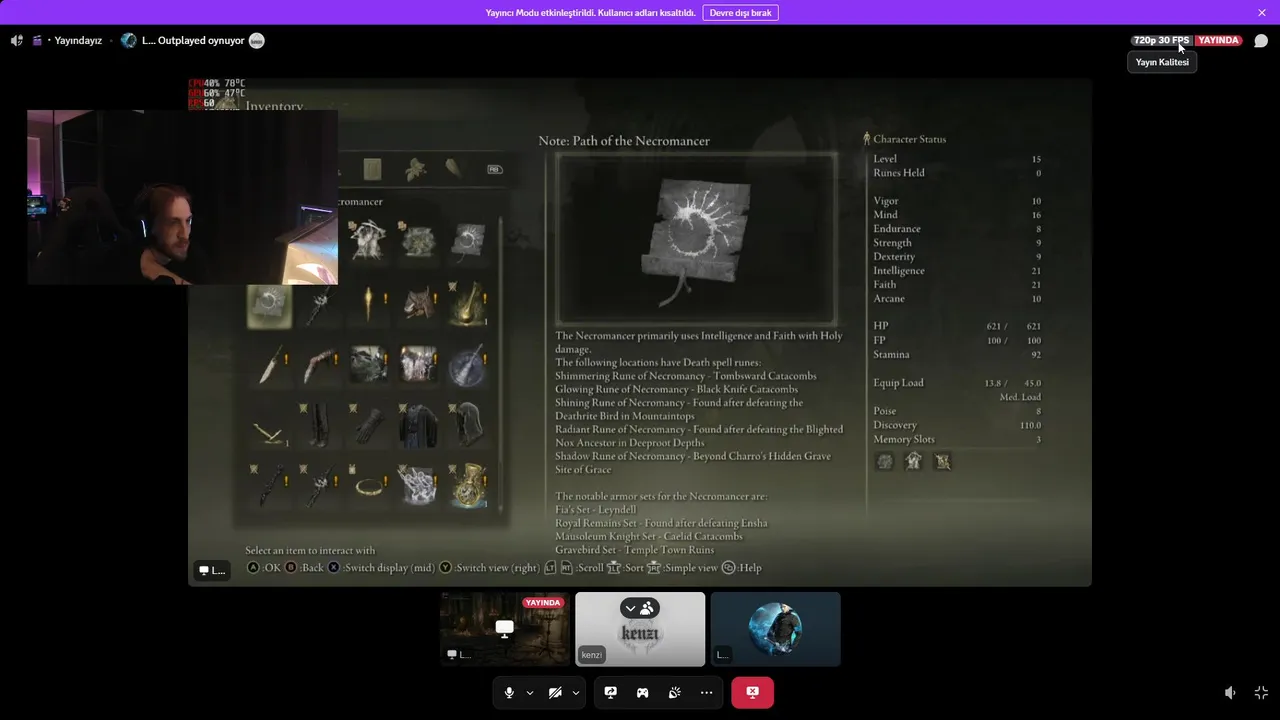
Task: Open more options three dots
Action: coord(706,693)
